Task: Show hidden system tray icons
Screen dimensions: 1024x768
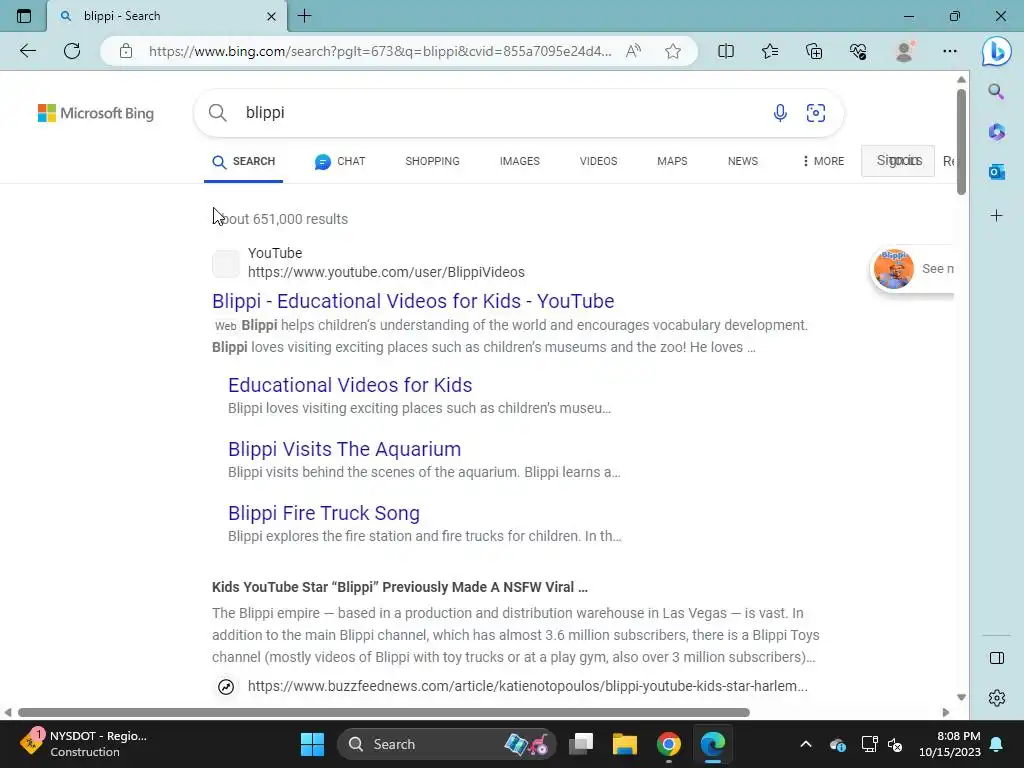Action: click(806, 744)
